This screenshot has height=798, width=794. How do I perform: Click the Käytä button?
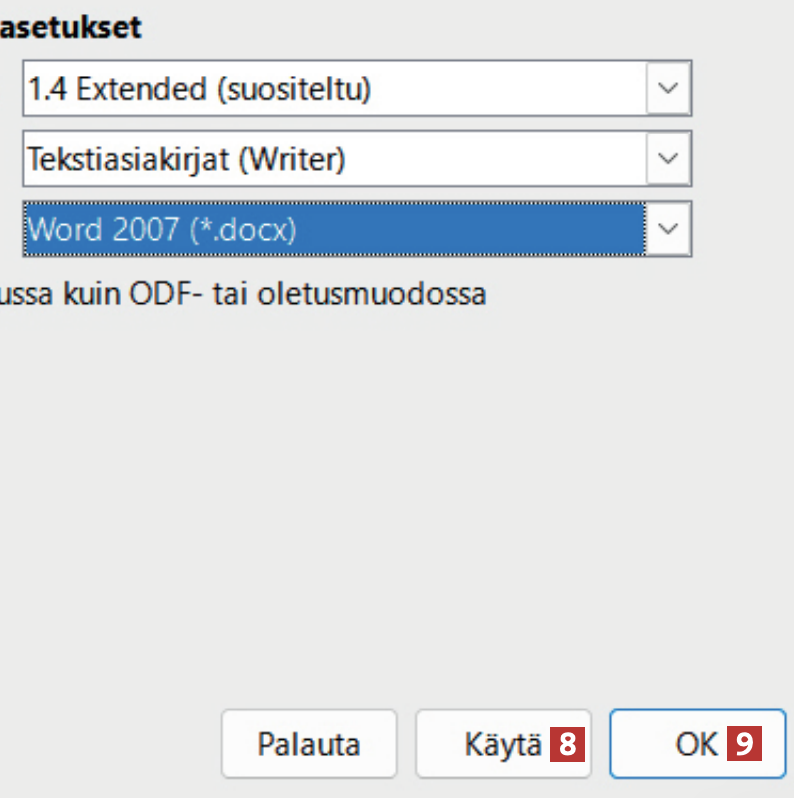tap(503, 744)
